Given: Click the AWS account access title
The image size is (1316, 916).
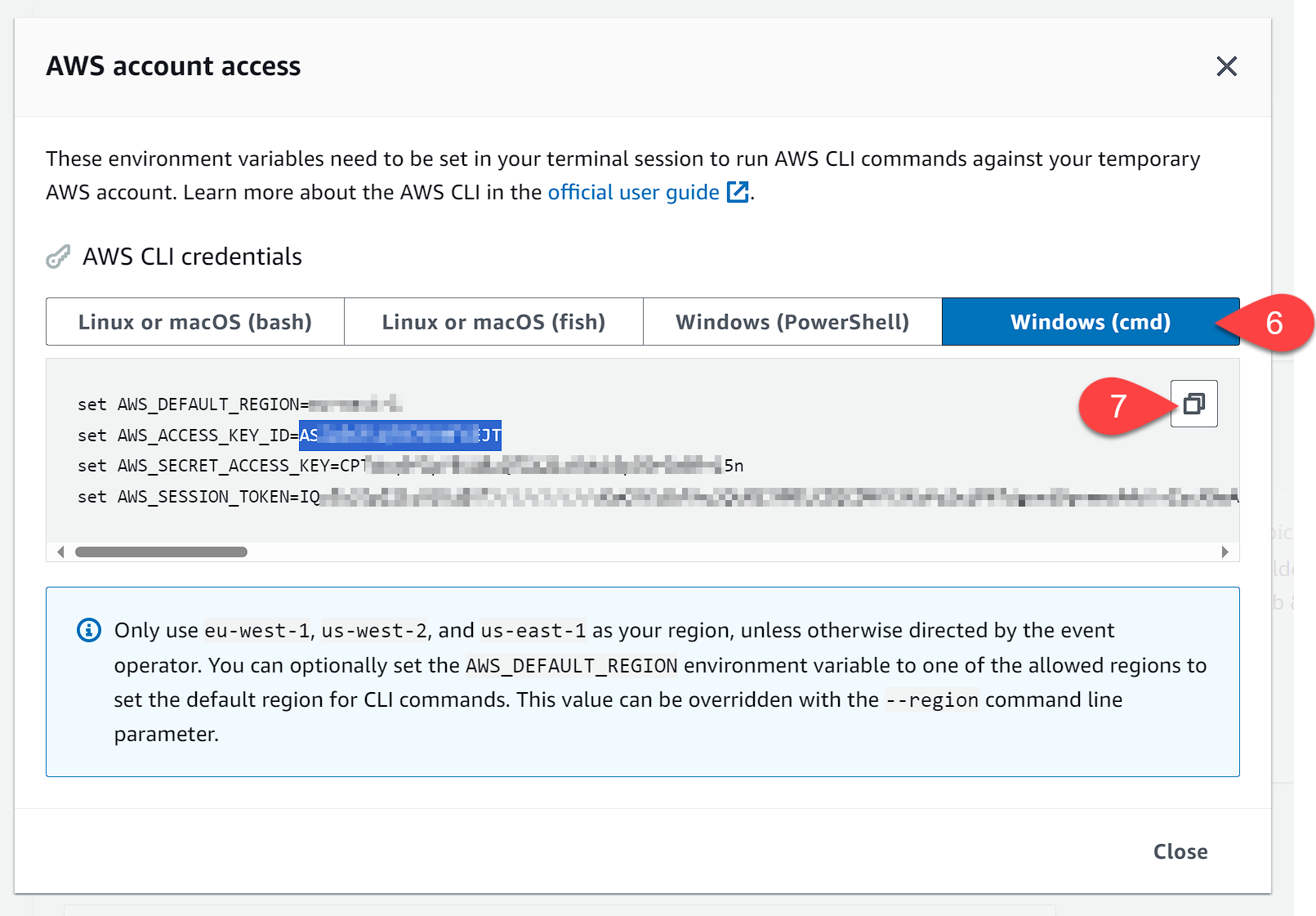Looking at the screenshot, I should (x=173, y=66).
